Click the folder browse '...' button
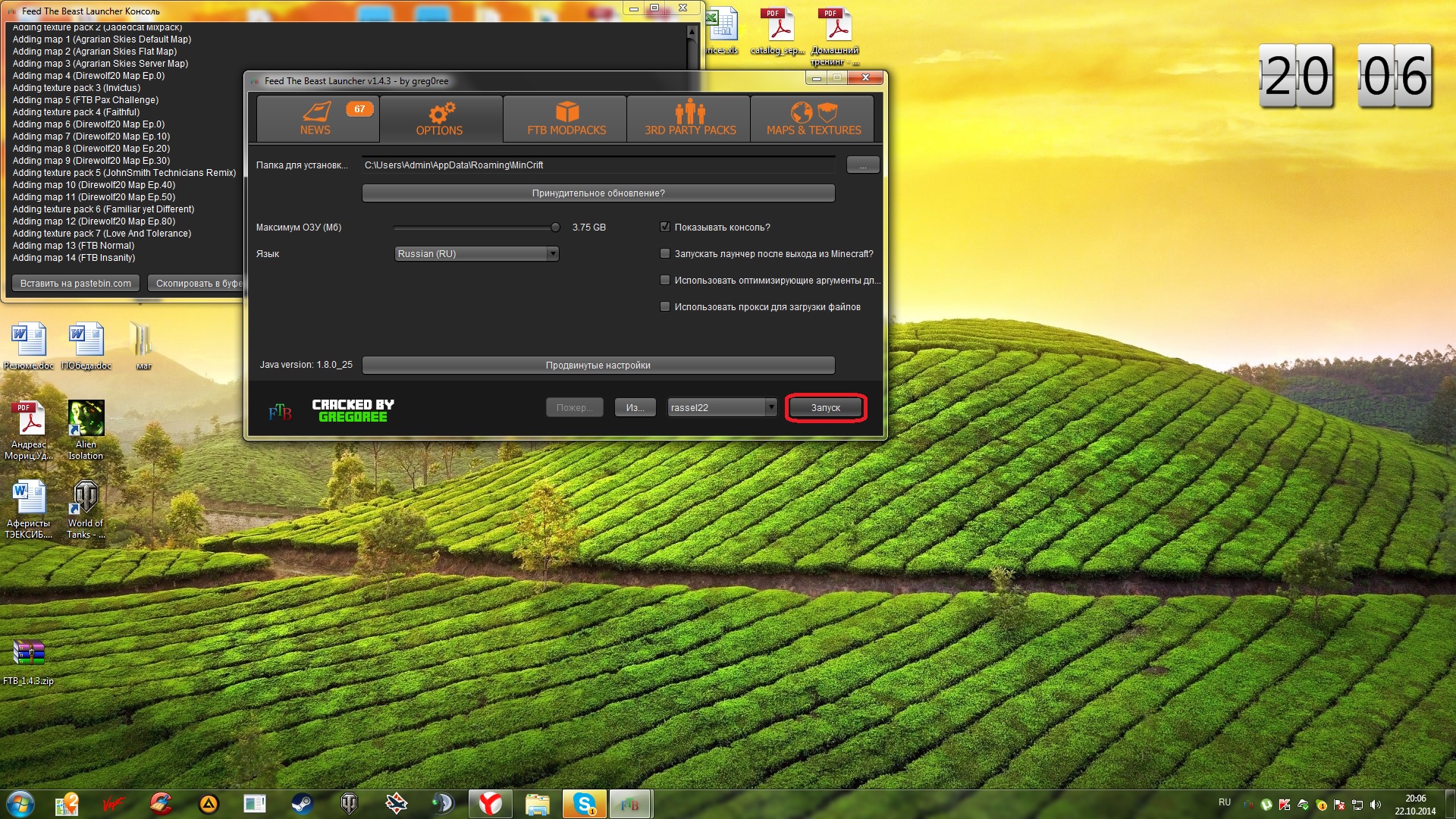The image size is (1456, 819). (863, 165)
